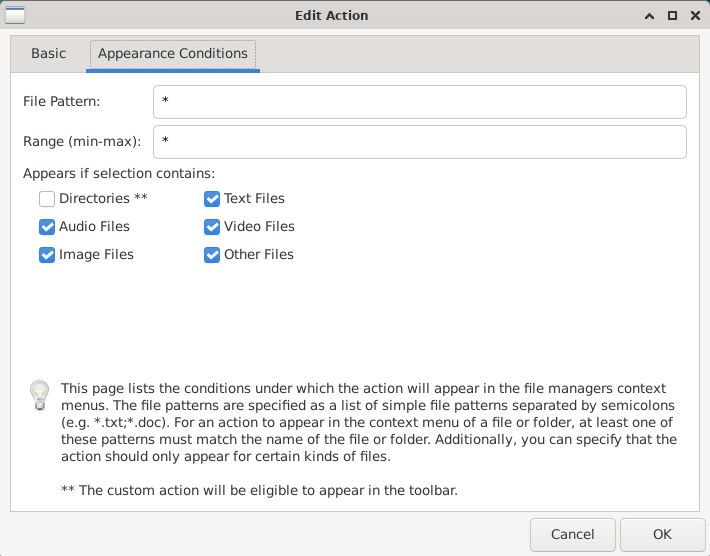Click the toolbar eligibility footnote text
This screenshot has width=710, height=556.
tap(259, 490)
